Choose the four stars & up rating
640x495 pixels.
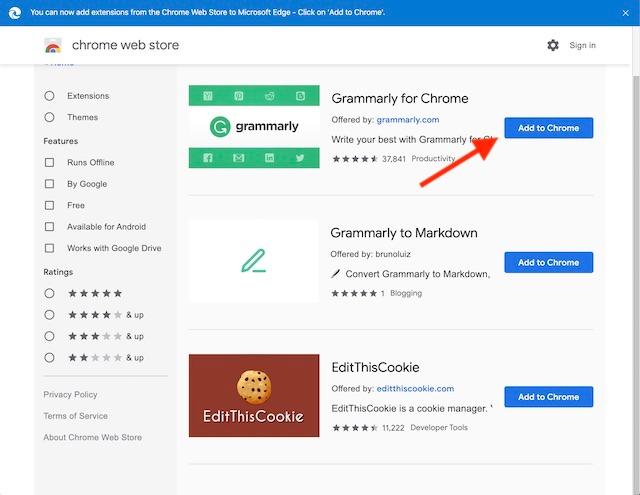(x=49, y=315)
